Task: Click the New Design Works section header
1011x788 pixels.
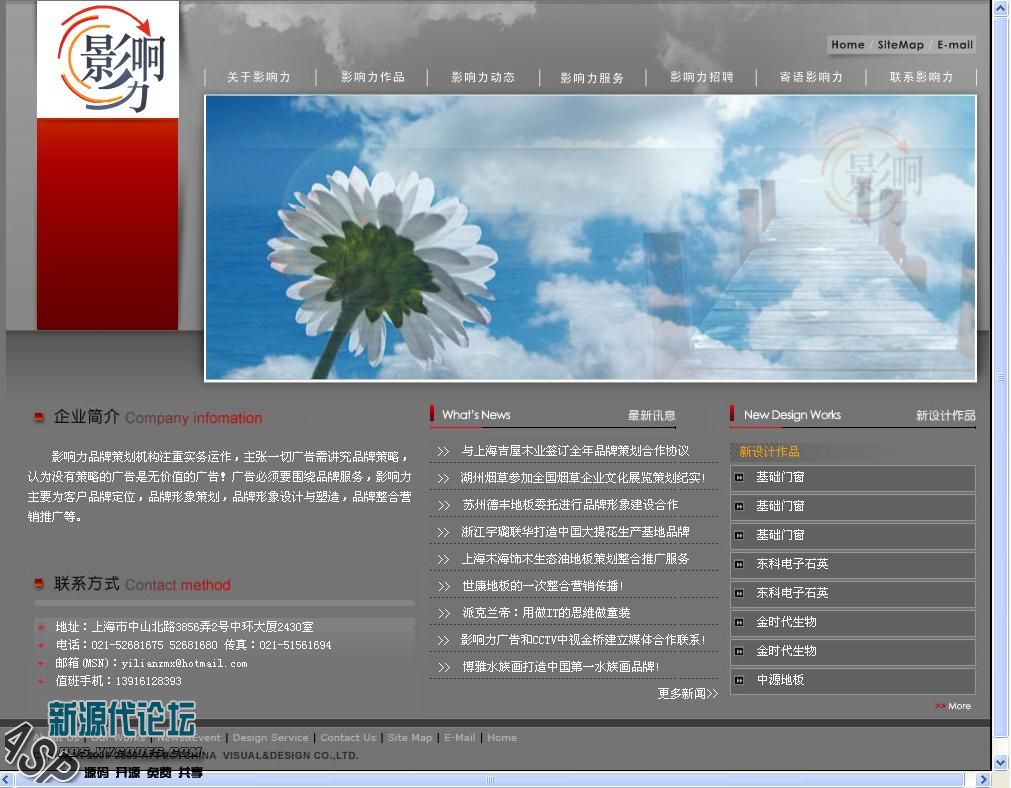Action: tap(792, 415)
